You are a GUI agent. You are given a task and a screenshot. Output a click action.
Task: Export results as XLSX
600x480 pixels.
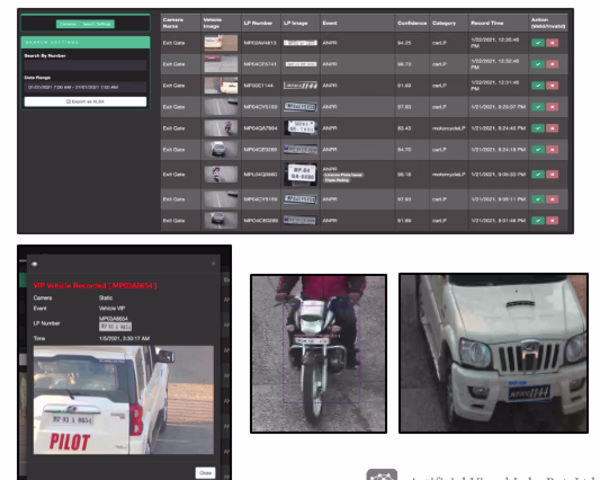[x=85, y=101]
